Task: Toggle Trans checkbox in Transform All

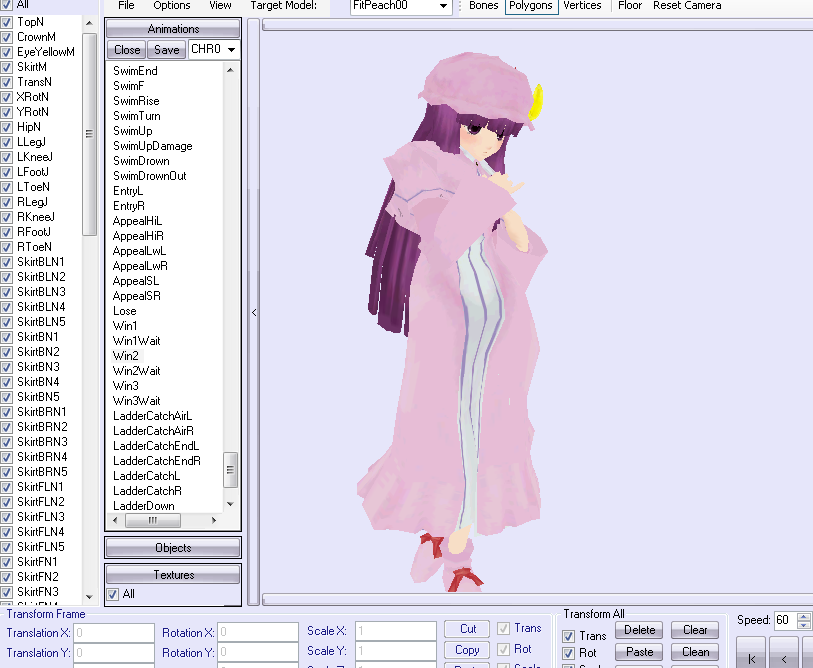Action: click(568, 636)
